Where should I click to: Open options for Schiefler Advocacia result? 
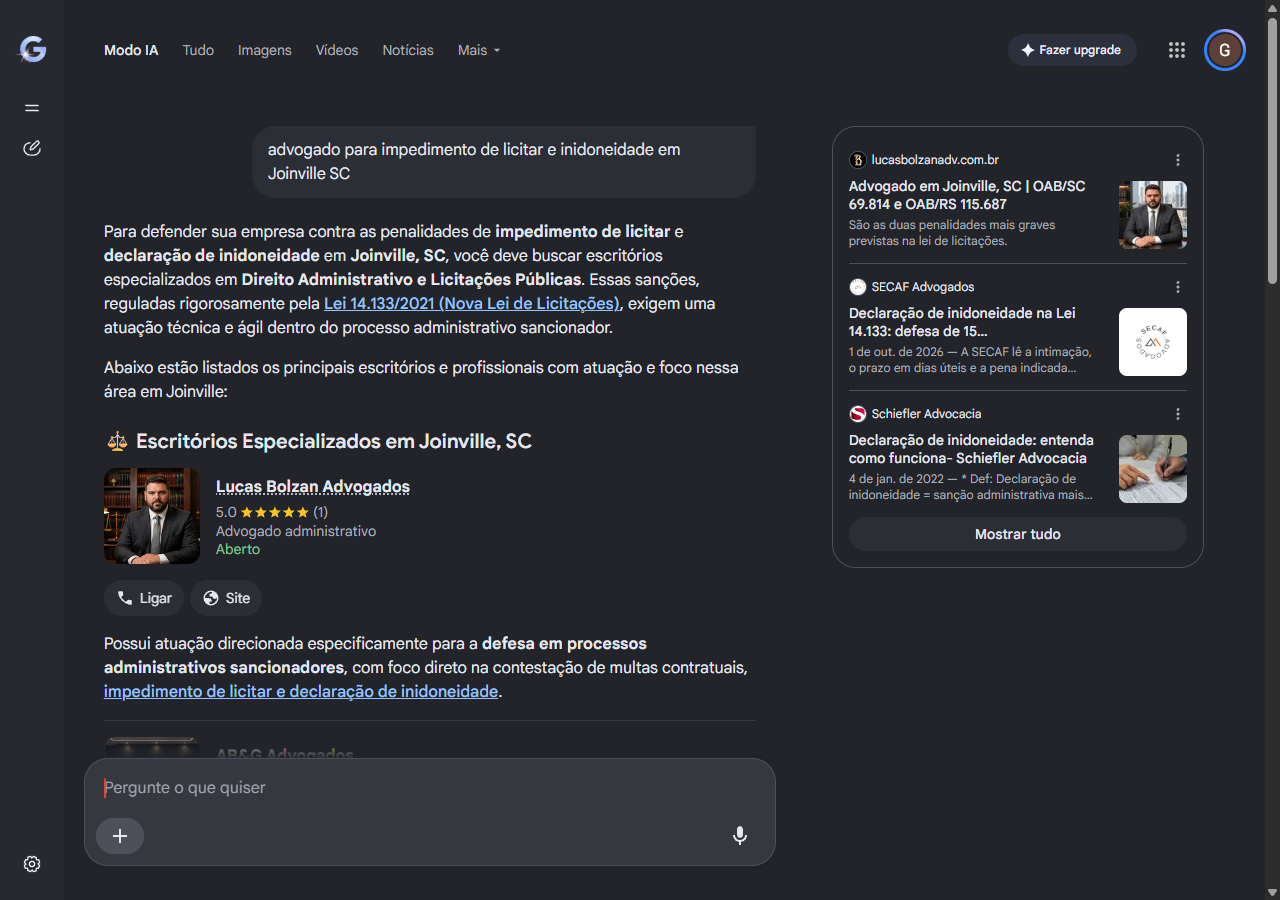(1178, 414)
